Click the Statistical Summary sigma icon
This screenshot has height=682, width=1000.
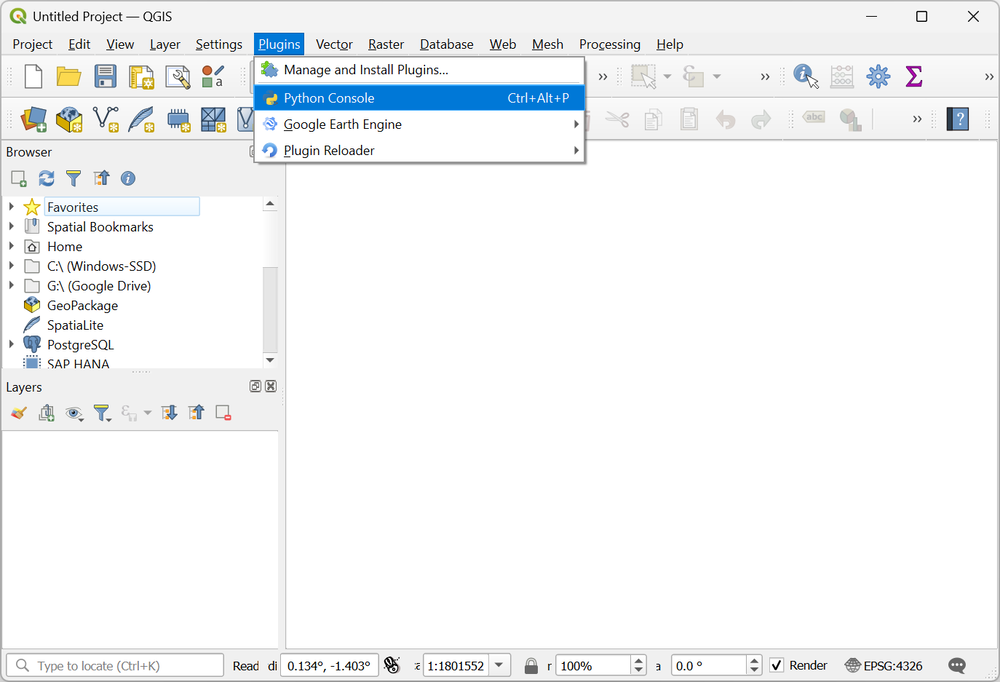(x=914, y=77)
